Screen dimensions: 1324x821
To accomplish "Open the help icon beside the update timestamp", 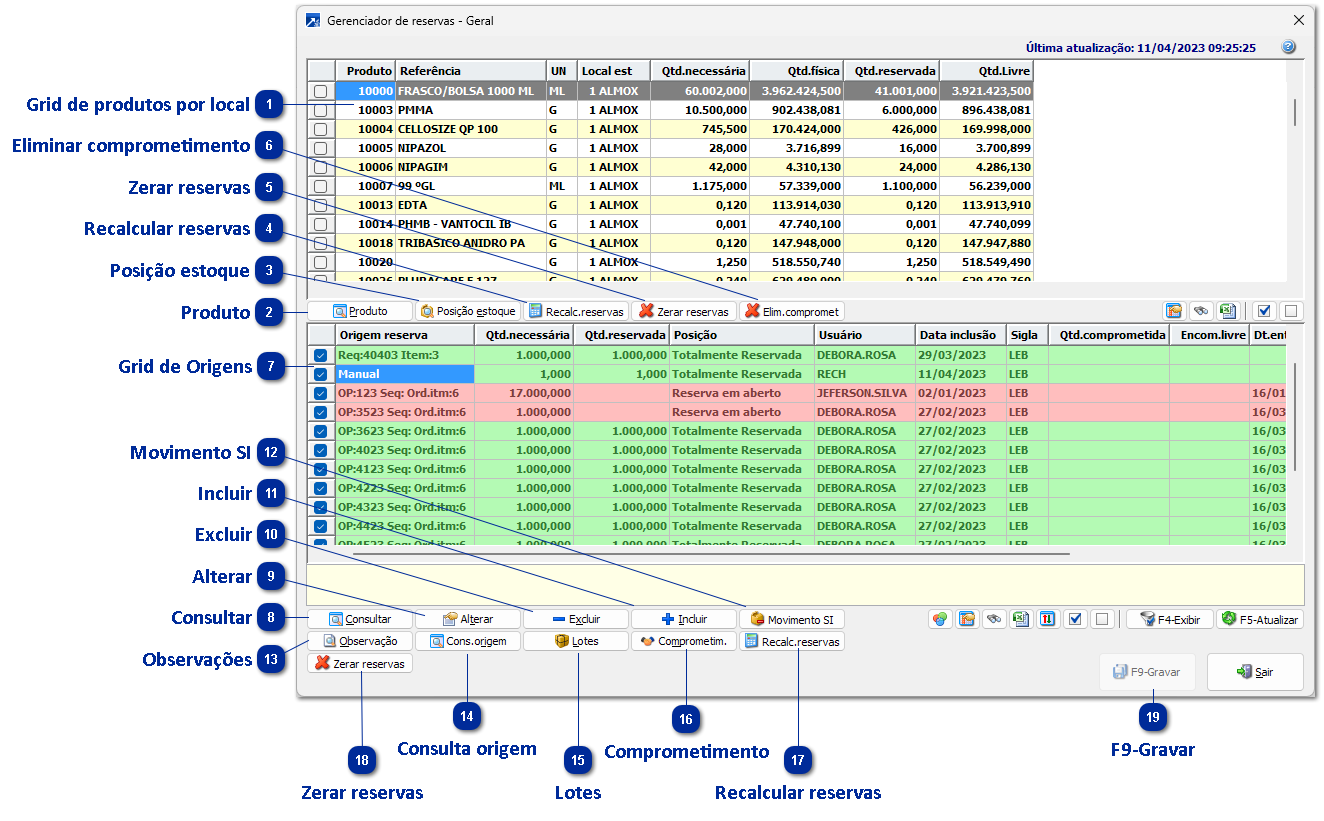I will pos(1288,47).
